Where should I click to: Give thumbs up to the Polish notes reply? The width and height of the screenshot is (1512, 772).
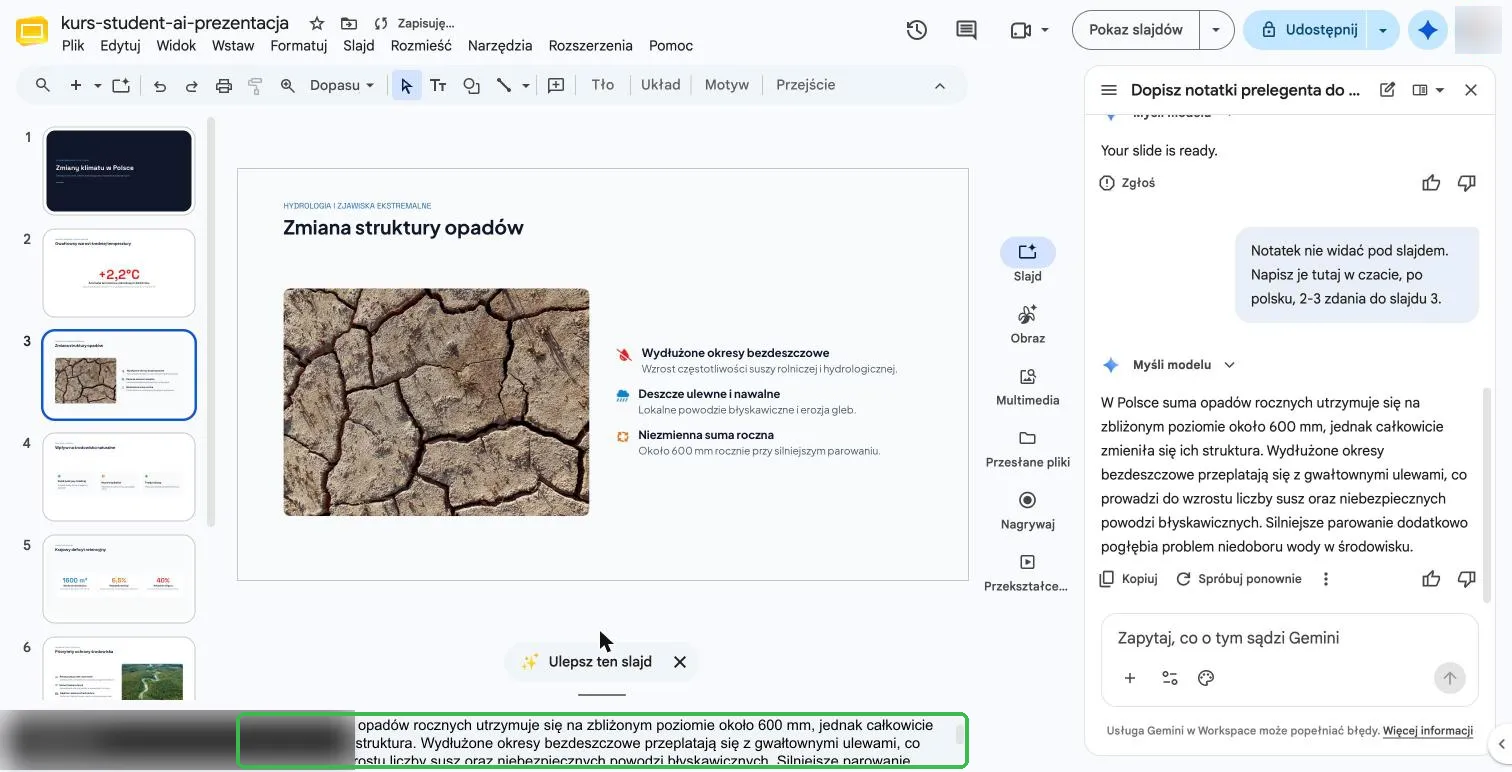click(x=1431, y=579)
